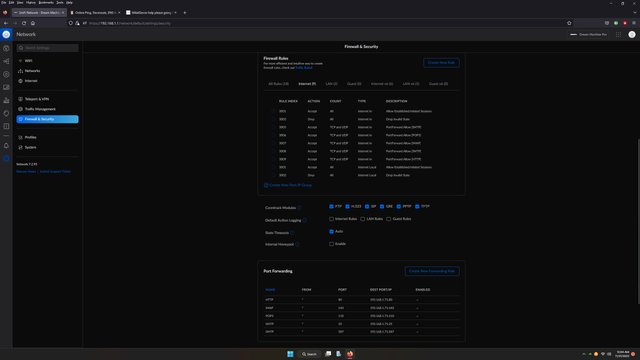Enable logging for Guest Rules
Screen dimensions: 640x360
pos(389,219)
